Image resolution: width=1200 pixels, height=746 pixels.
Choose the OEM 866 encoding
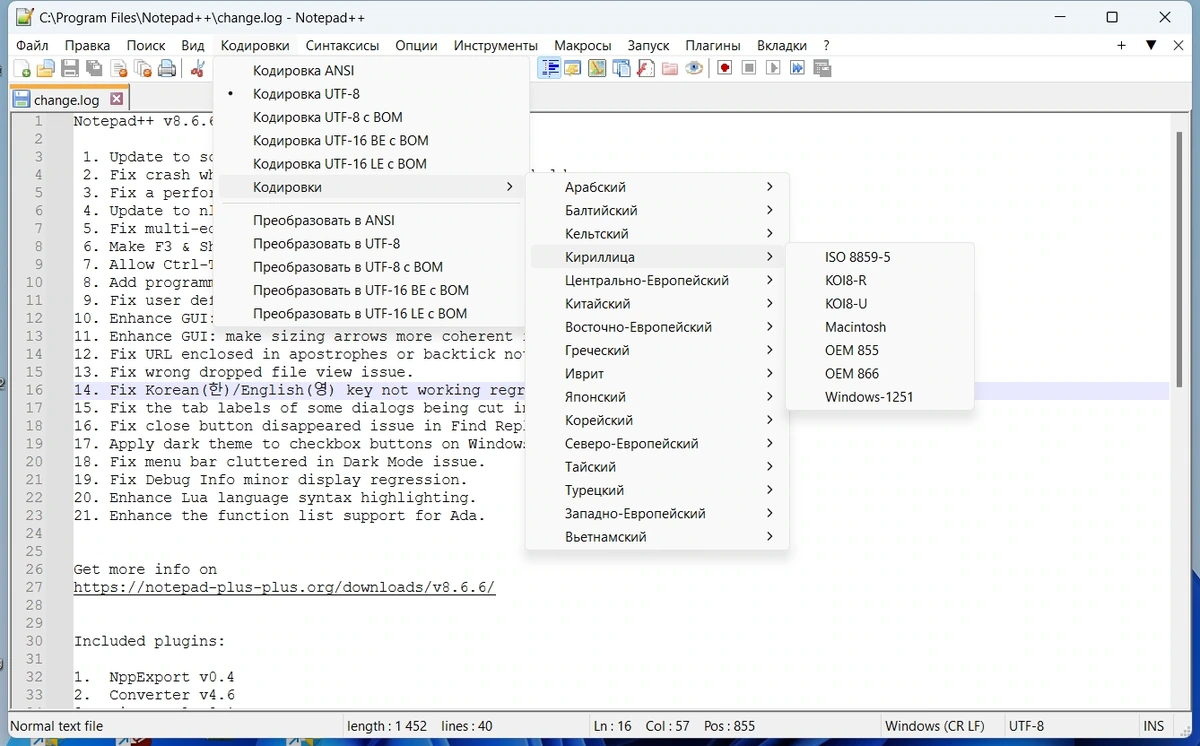tap(879, 374)
